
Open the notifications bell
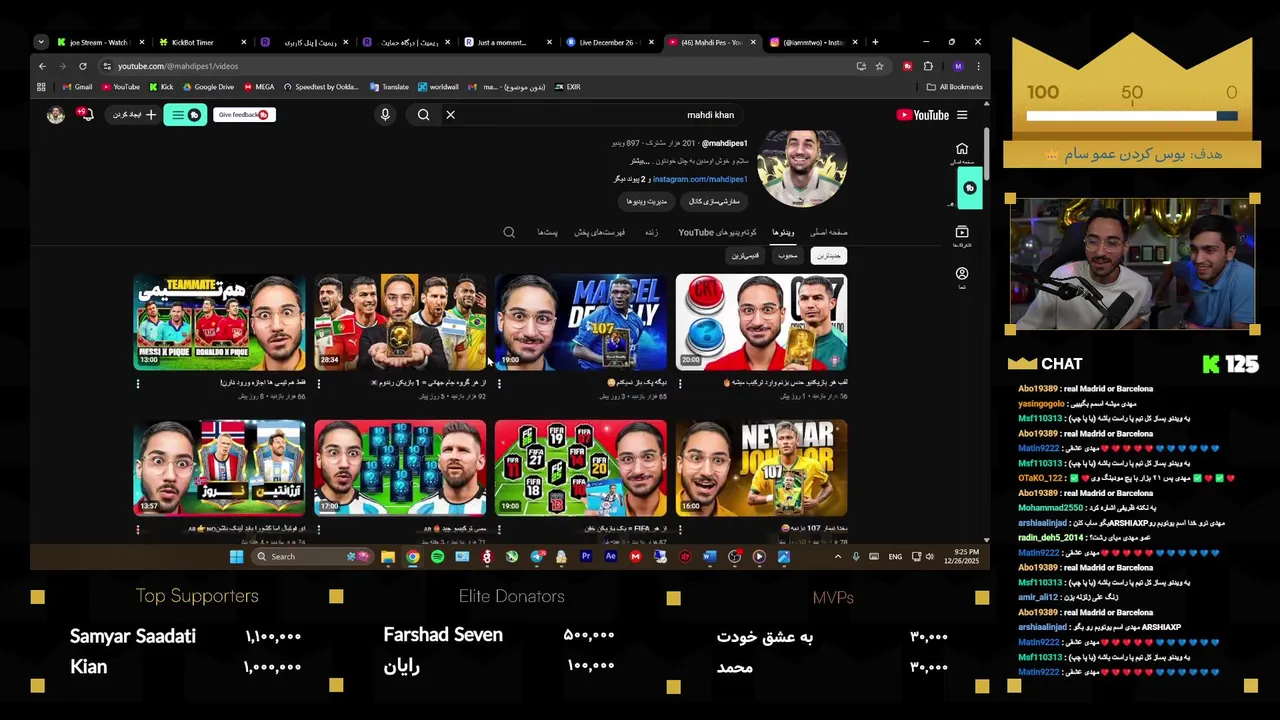pyautogui.click(x=86, y=114)
